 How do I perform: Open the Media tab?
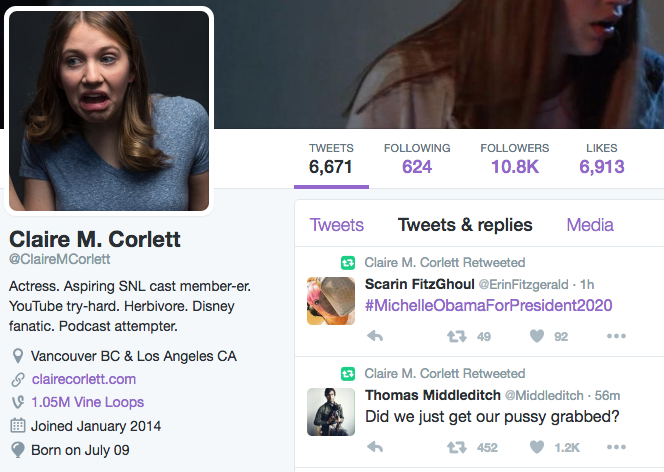coord(590,225)
